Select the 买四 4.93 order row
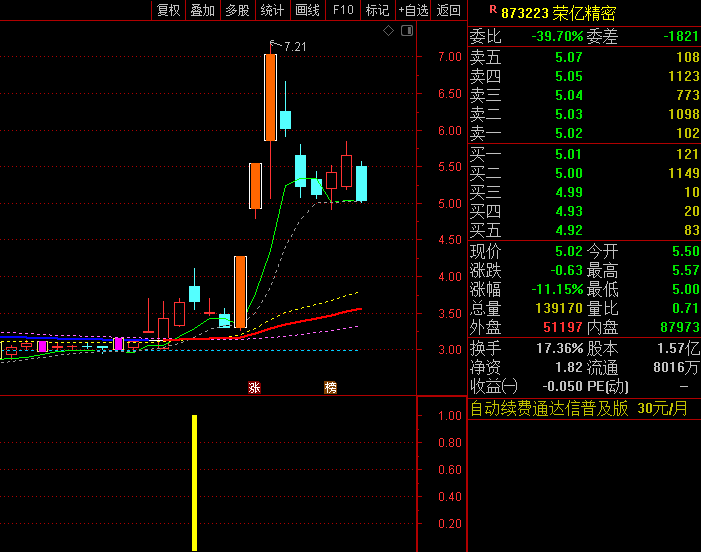Image resolution: width=701 pixels, height=552 pixels. click(584, 211)
